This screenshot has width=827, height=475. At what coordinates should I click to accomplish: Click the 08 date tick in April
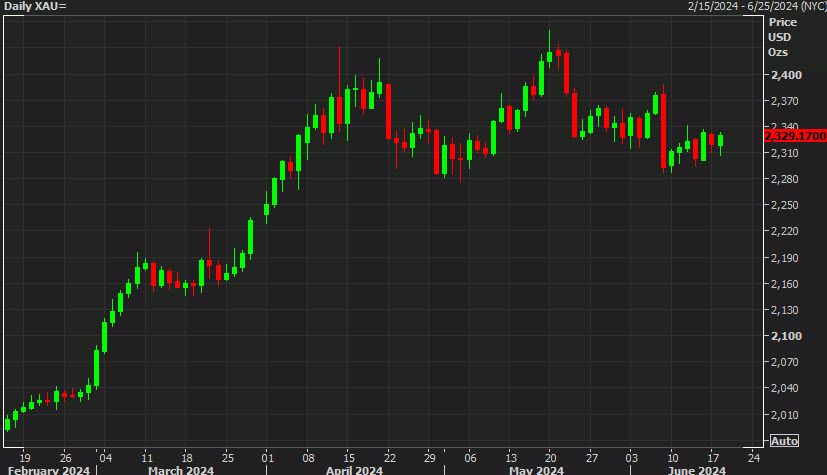[309, 458]
